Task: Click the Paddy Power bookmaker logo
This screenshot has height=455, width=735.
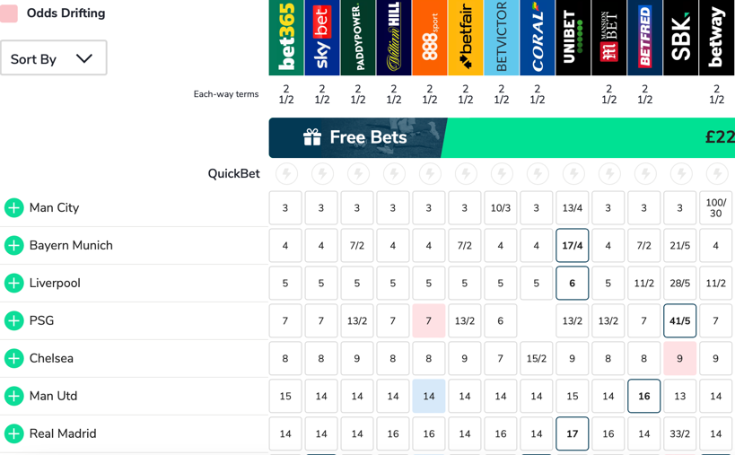Action: pyautogui.click(x=357, y=38)
